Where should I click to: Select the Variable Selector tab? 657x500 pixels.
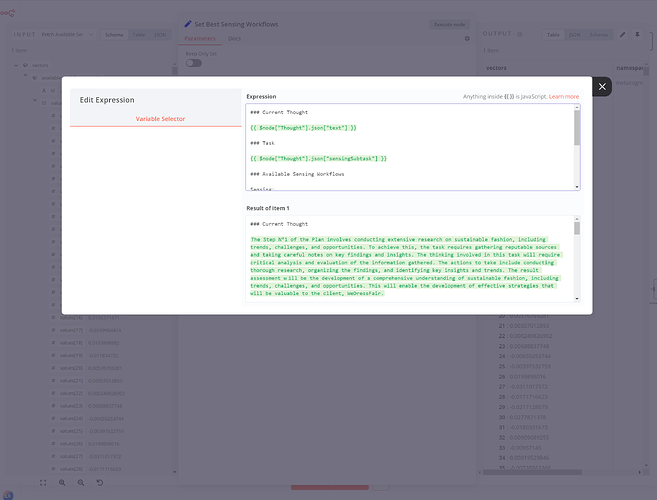click(x=160, y=119)
